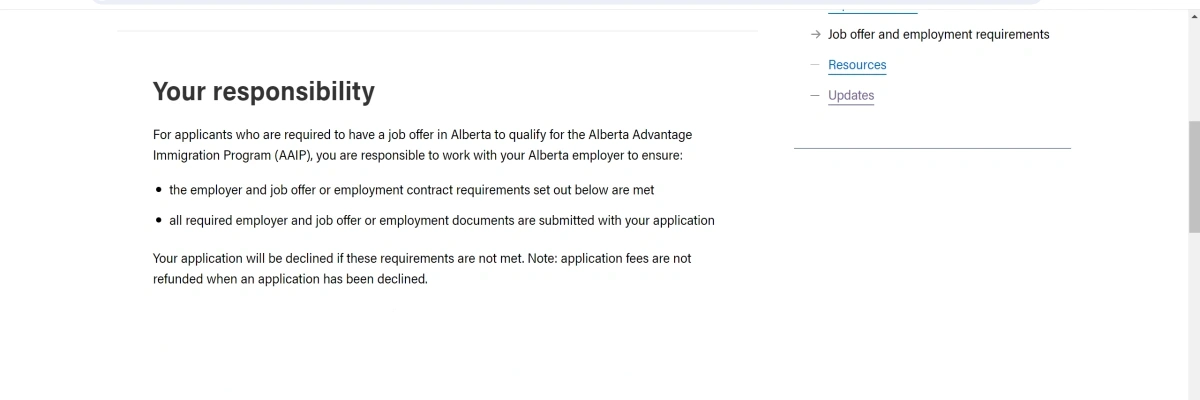Click the 'all required employer' bullet text
This screenshot has height=400, width=1200.
point(442,220)
